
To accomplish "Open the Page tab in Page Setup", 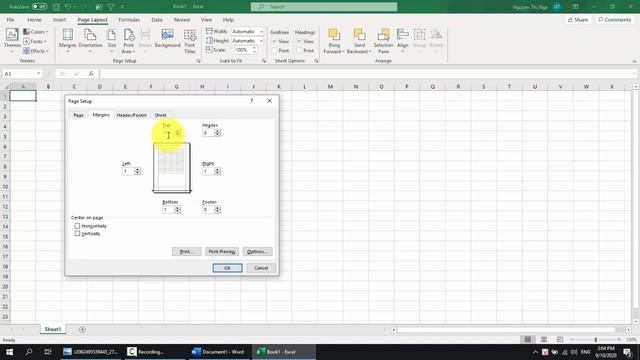I will coord(78,115).
